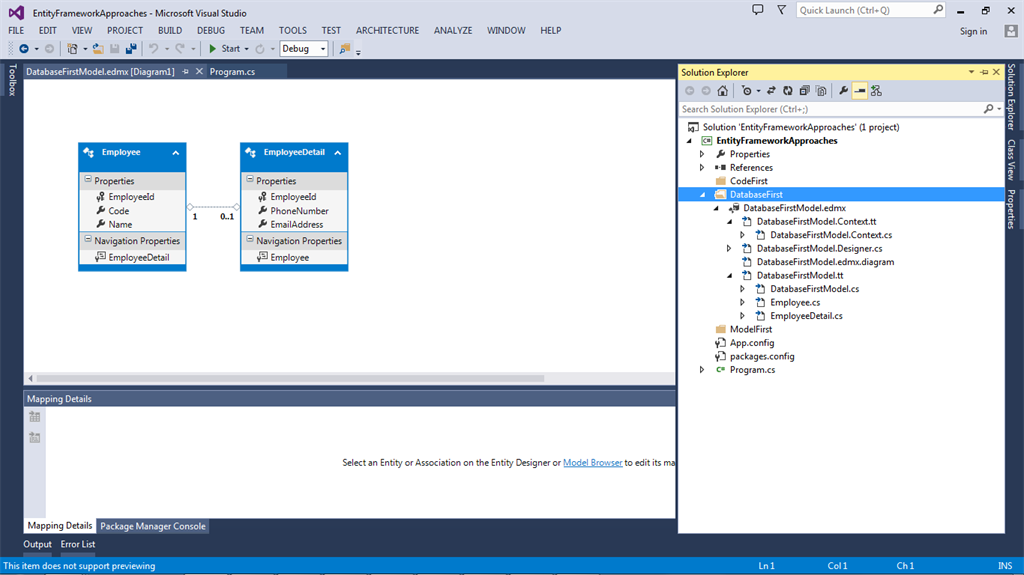This screenshot has width=1024, height=575.
Task: Click the horizontal scrollbar under the diagram
Action: coord(290,378)
